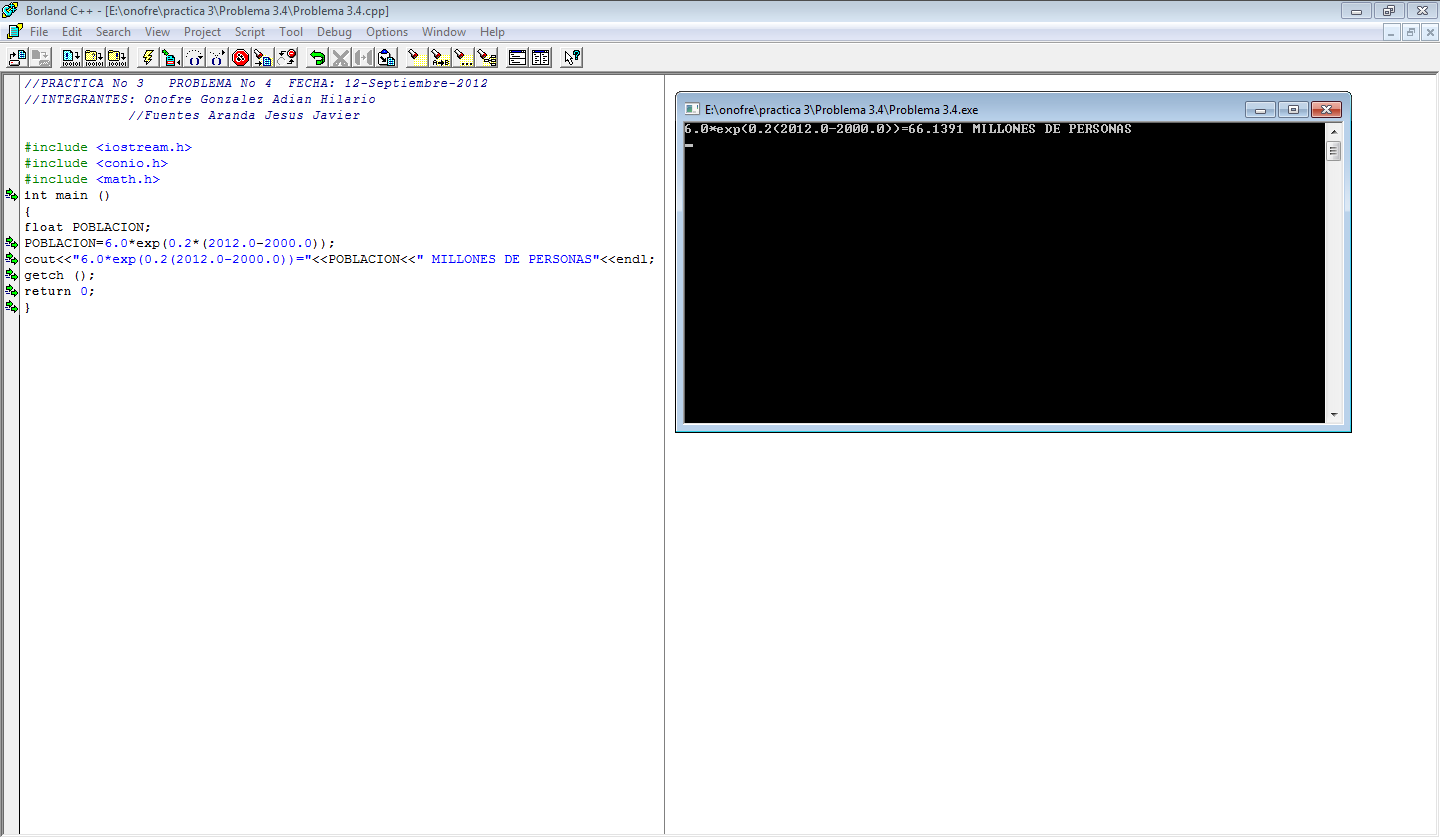Run the program using the lightning bolt icon
The height and width of the screenshot is (837, 1440).
[148, 57]
